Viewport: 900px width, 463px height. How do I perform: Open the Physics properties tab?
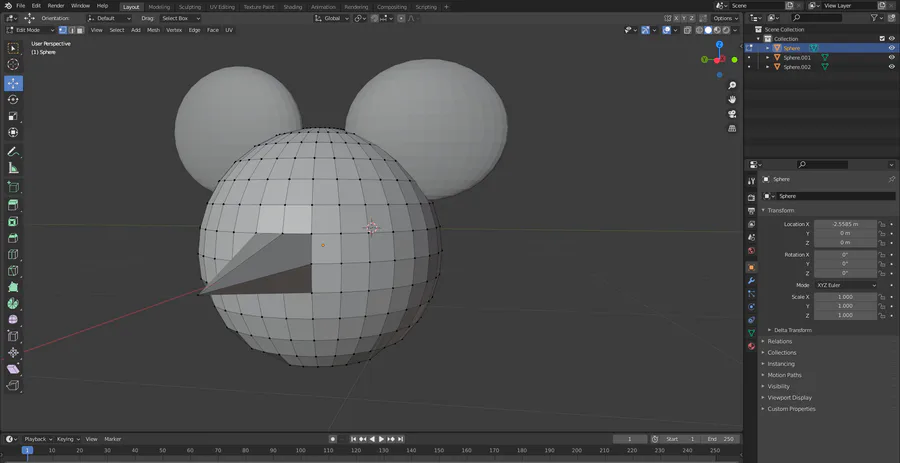(751, 307)
